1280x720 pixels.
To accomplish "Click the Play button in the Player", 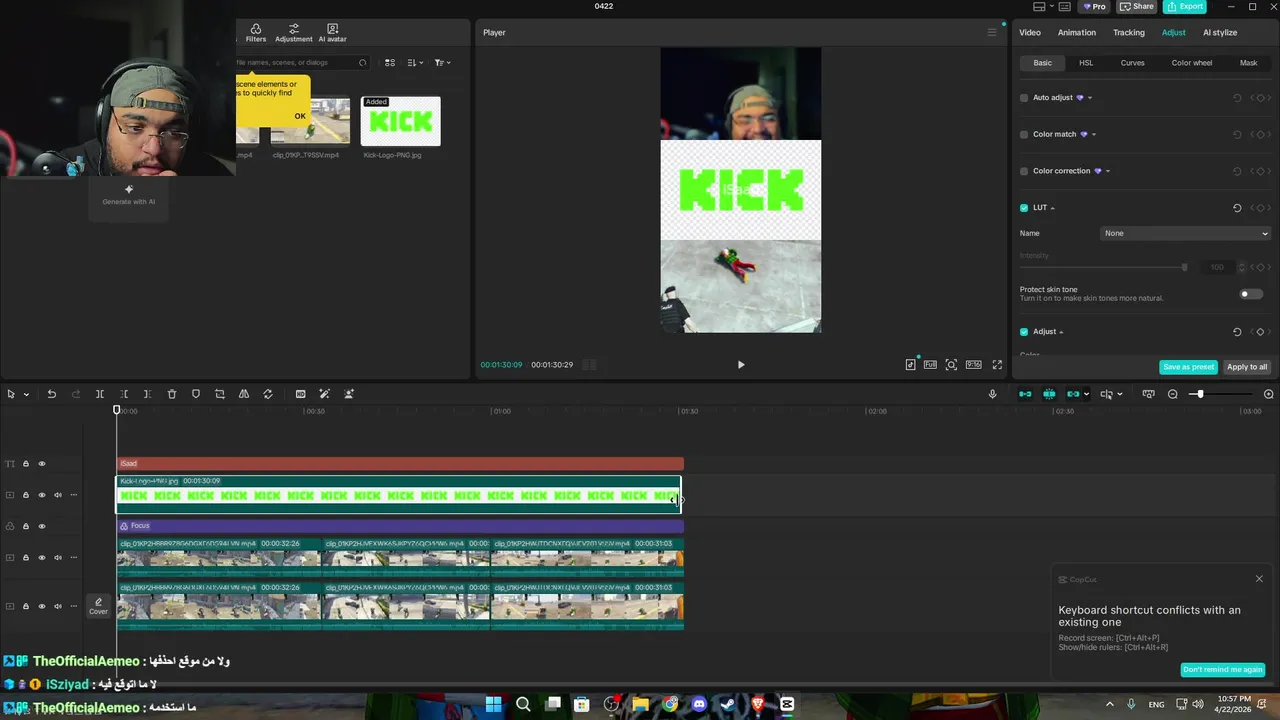I will pyautogui.click(x=741, y=365).
